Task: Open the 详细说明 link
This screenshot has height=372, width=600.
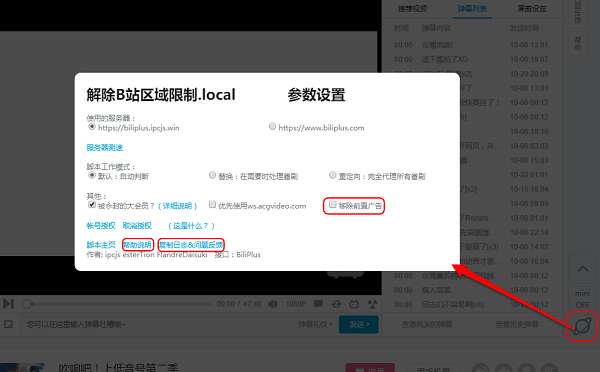Action: coord(178,206)
